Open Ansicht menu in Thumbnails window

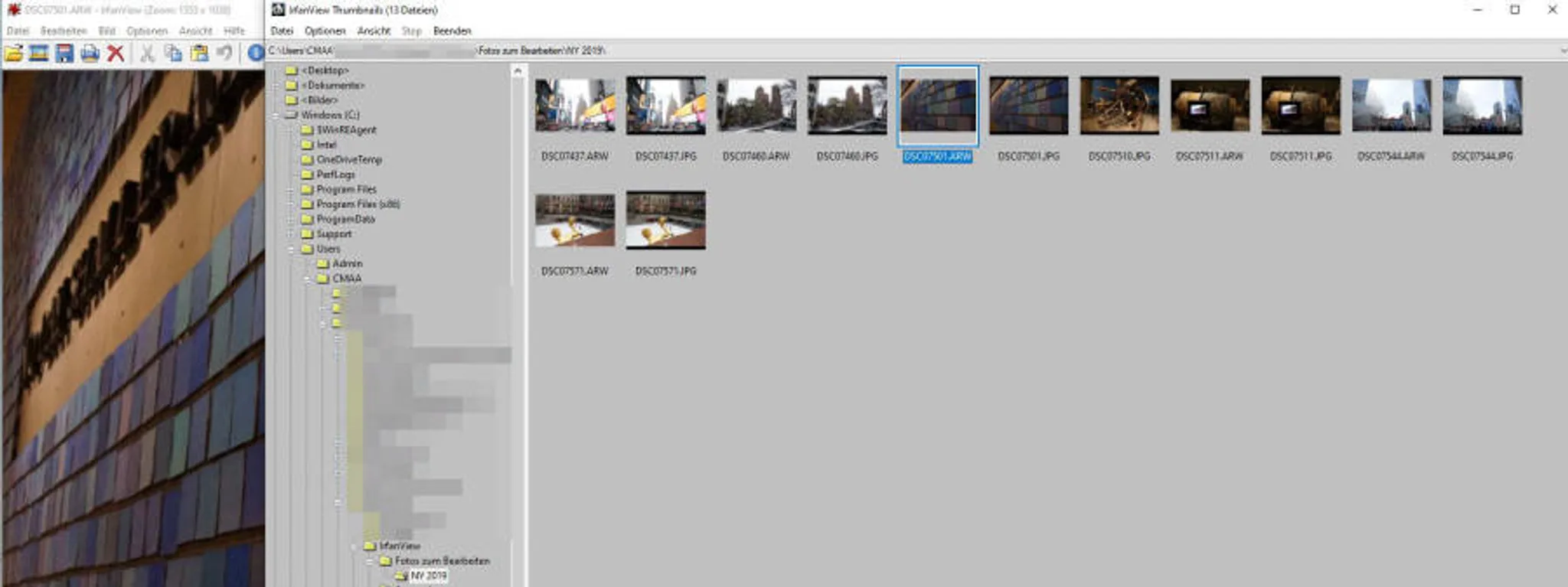(374, 31)
